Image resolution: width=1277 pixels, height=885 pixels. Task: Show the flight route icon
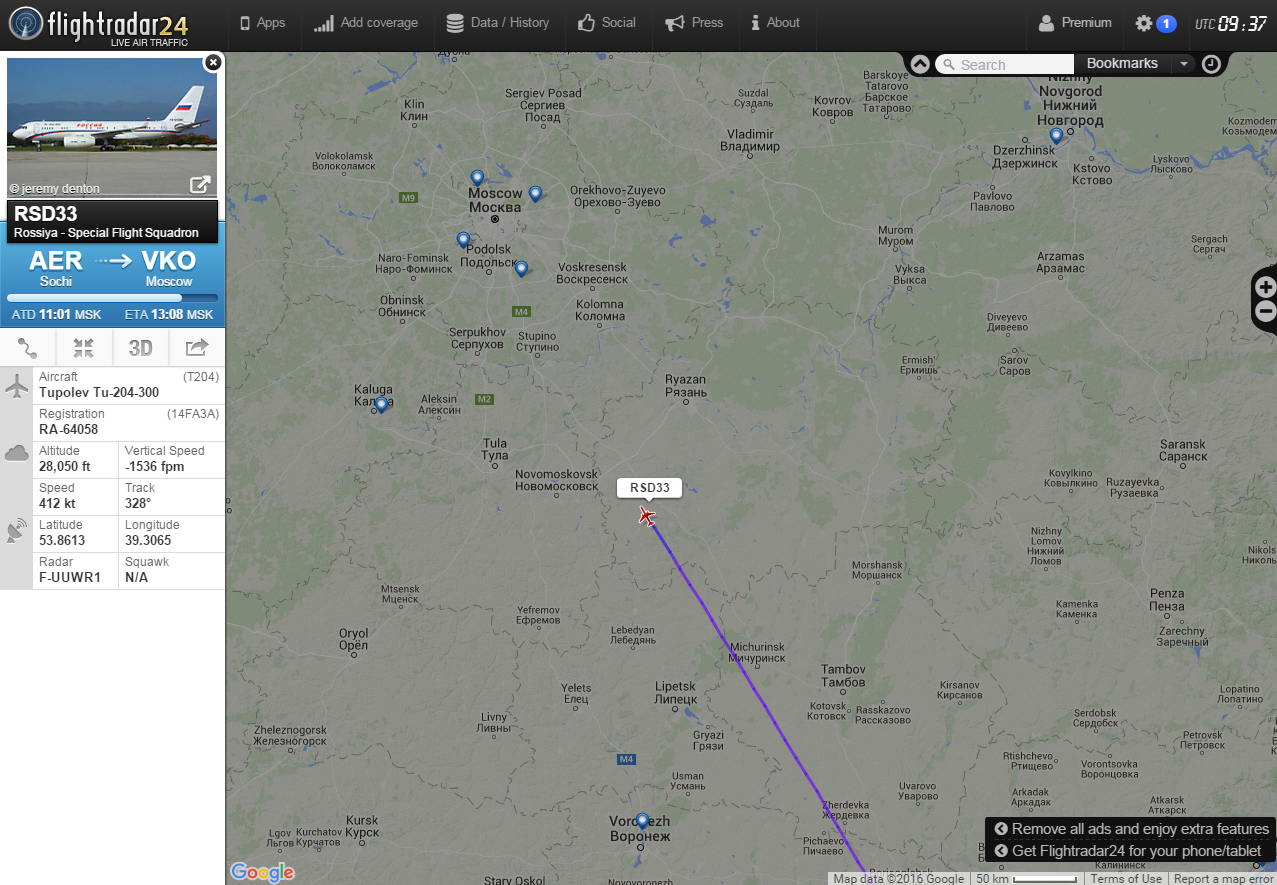[x=28, y=348]
